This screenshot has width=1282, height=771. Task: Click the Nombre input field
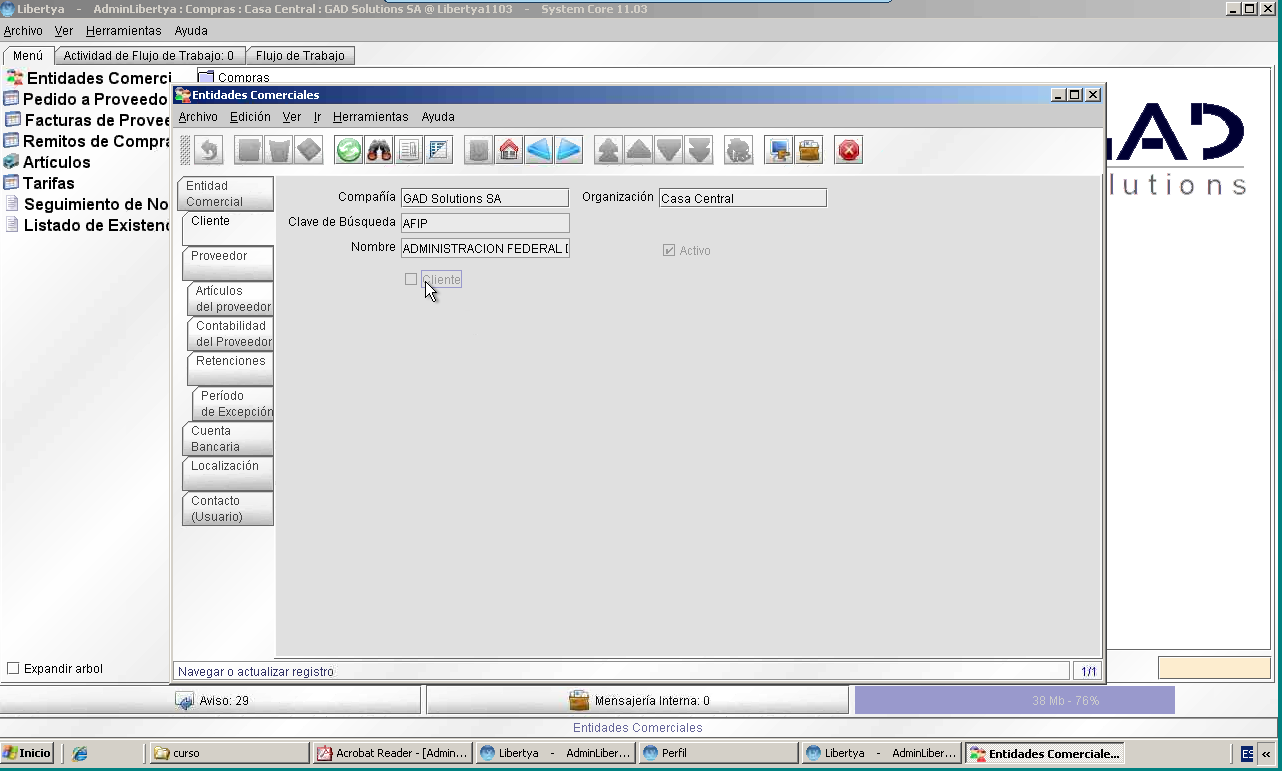pos(485,248)
